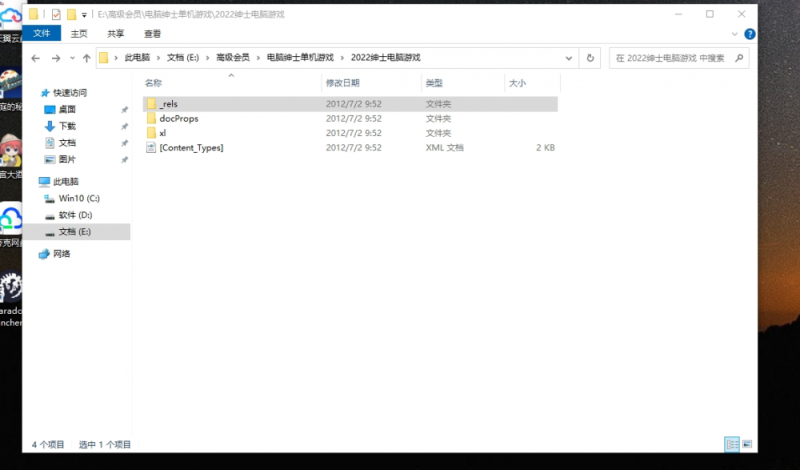Select the 文档 (E:) drive
Image resolution: width=800 pixels, height=470 pixels.
coord(74,232)
